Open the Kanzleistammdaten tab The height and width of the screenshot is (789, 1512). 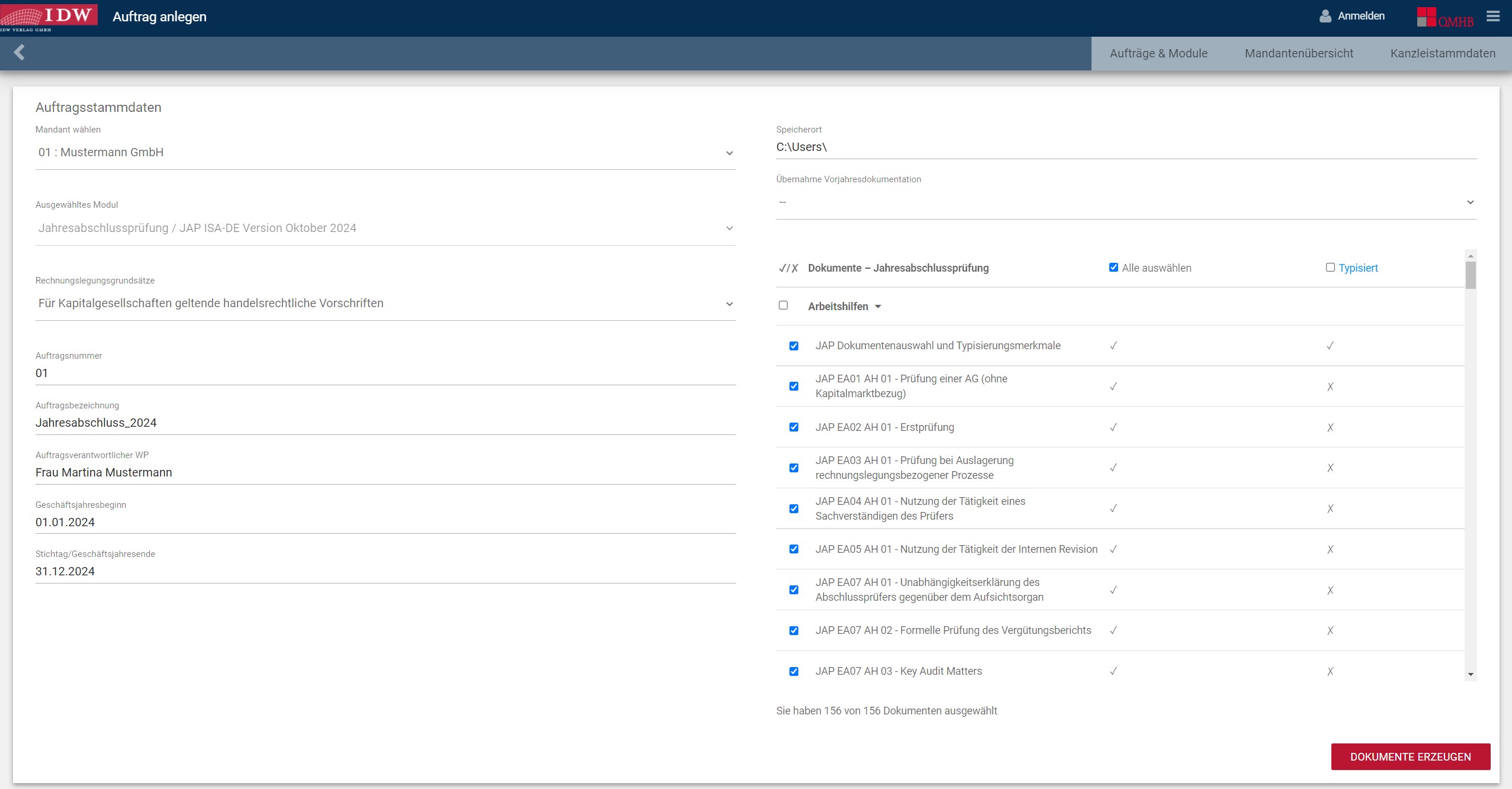coord(1443,53)
